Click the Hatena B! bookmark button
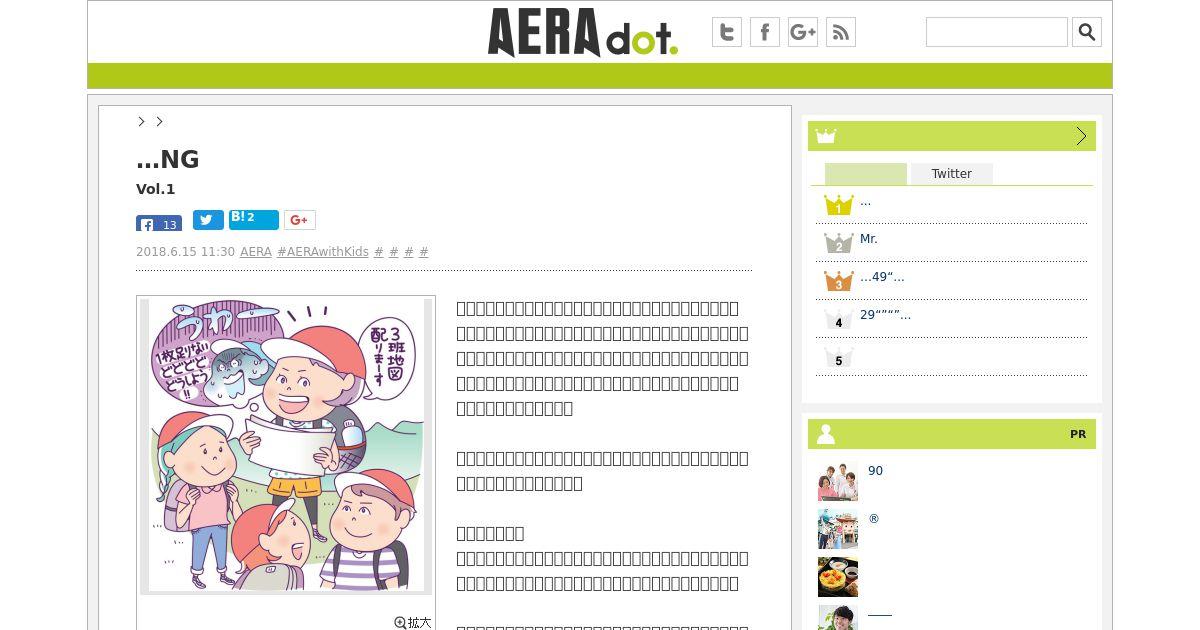The width and height of the screenshot is (1200, 630). (254, 220)
